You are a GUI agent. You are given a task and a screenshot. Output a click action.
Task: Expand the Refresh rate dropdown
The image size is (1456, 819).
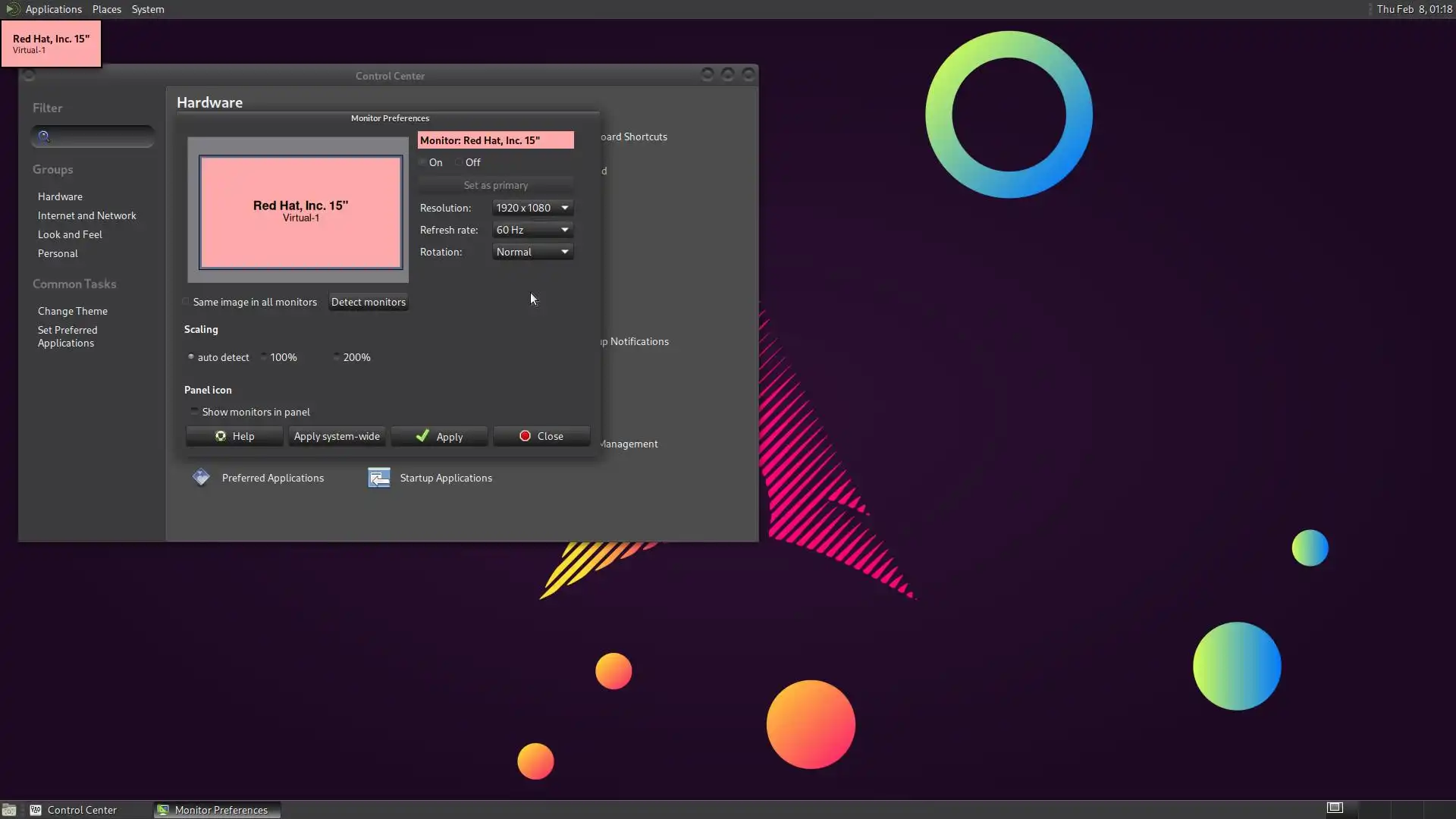point(532,230)
